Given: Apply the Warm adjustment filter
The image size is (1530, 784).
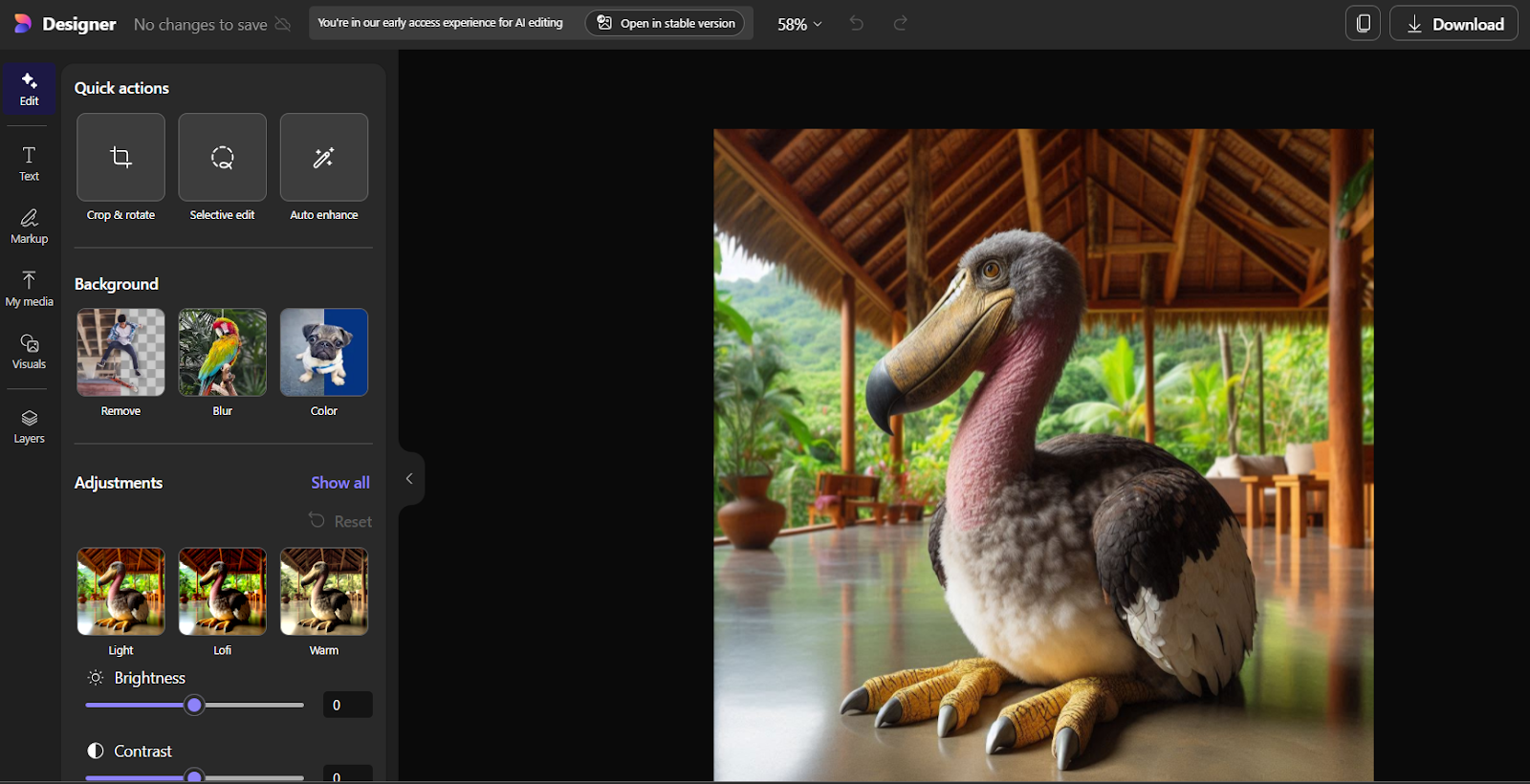Looking at the screenshot, I should [x=324, y=591].
